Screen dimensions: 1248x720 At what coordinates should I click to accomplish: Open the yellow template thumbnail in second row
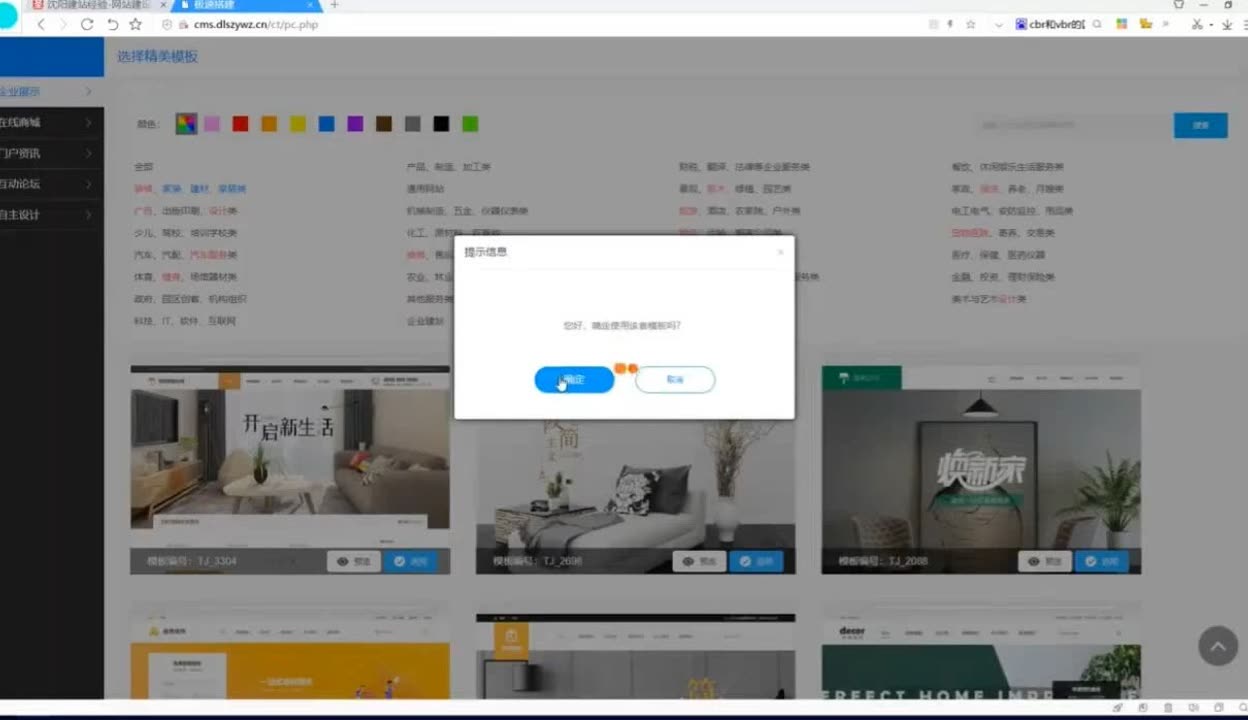(290, 657)
